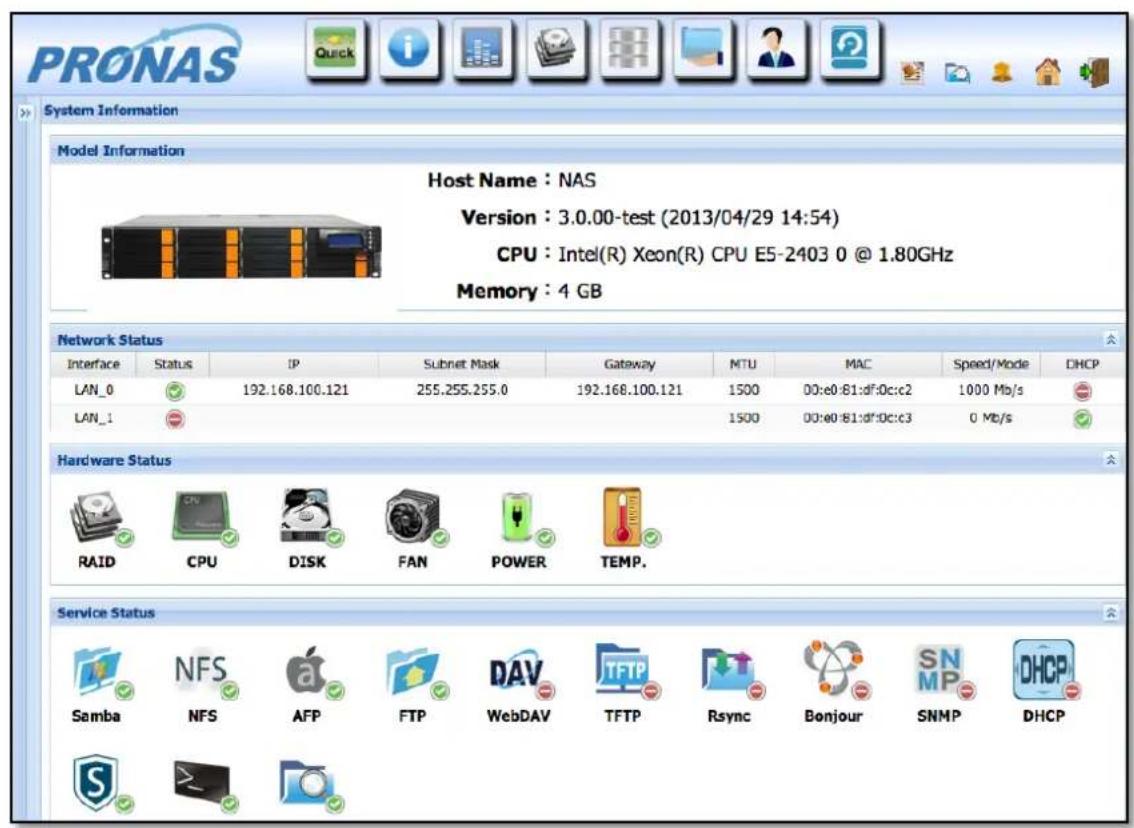Open the server rack storage toolbar button
This screenshot has width=1134, height=828.
(629, 48)
